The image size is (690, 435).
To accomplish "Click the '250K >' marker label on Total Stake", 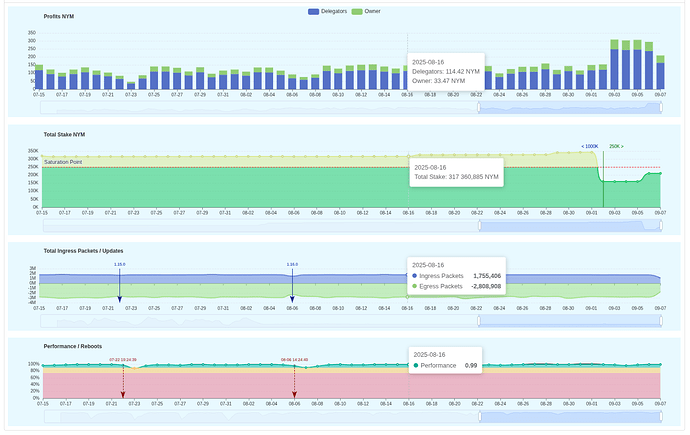I will click(616, 146).
